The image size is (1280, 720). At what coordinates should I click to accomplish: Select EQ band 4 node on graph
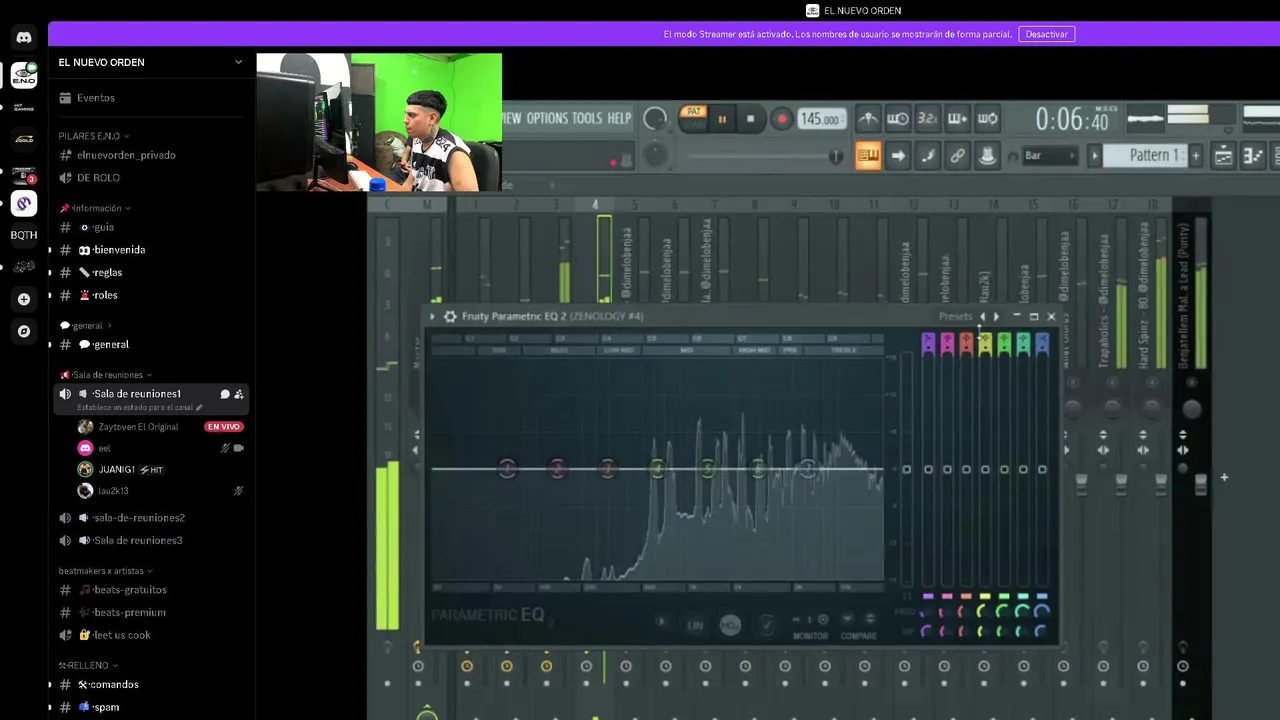click(657, 468)
